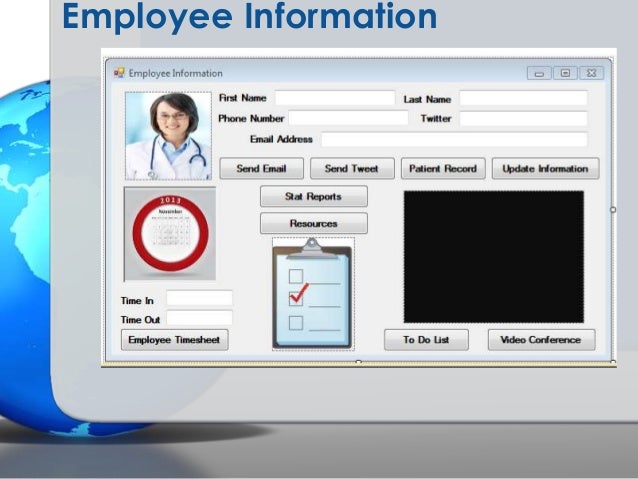Focus the First Name input field
The height and width of the screenshot is (479, 638).
coord(335,98)
